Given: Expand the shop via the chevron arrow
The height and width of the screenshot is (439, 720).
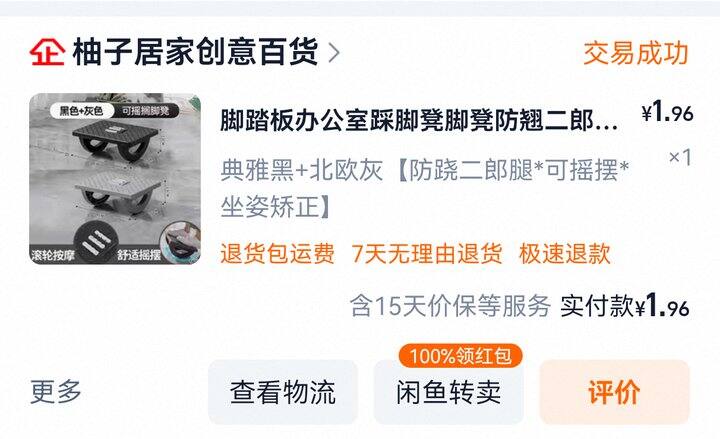Looking at the screenshot, I should pyautogui.click(x=334, y=52).
